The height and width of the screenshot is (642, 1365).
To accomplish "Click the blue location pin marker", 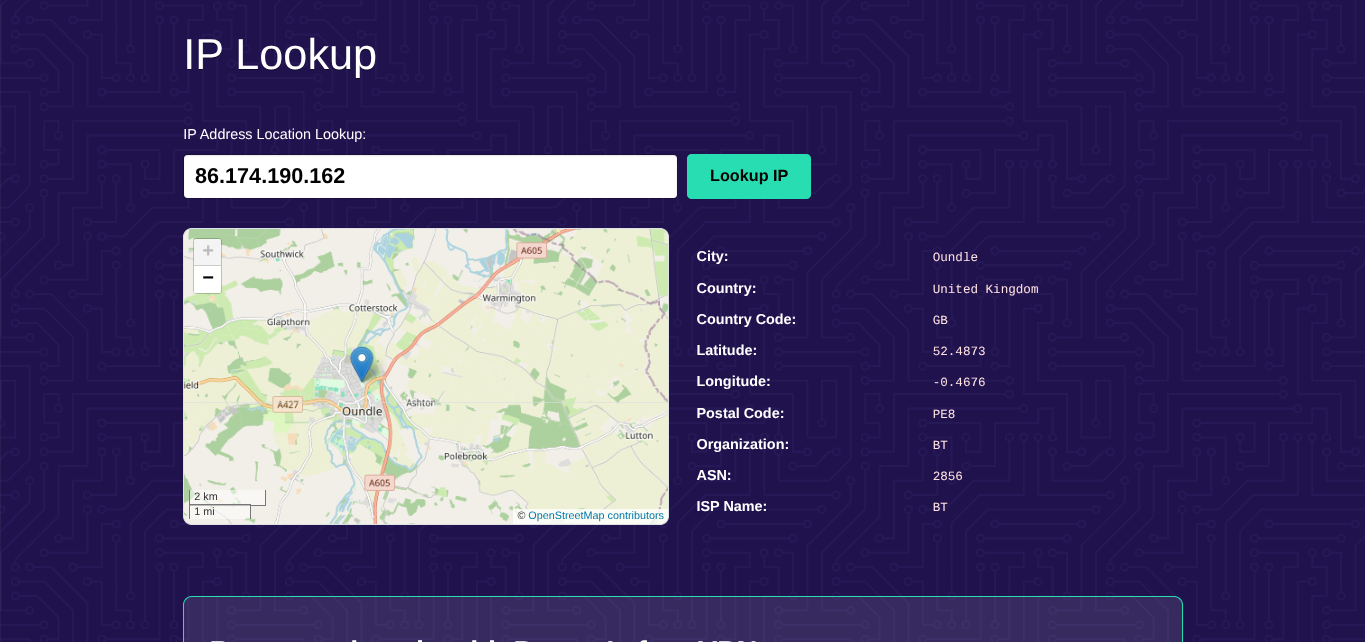I will click(362, 362).
